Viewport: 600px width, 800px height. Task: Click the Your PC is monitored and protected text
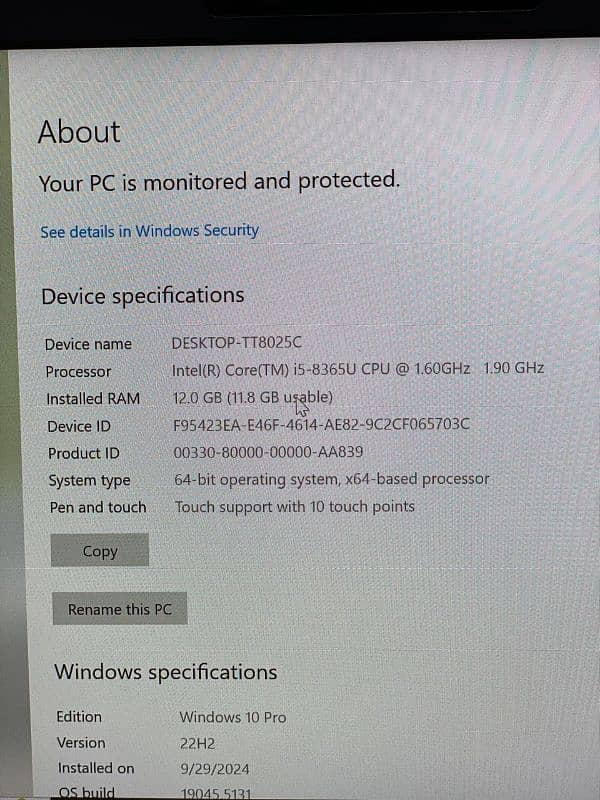coord(219,182)
